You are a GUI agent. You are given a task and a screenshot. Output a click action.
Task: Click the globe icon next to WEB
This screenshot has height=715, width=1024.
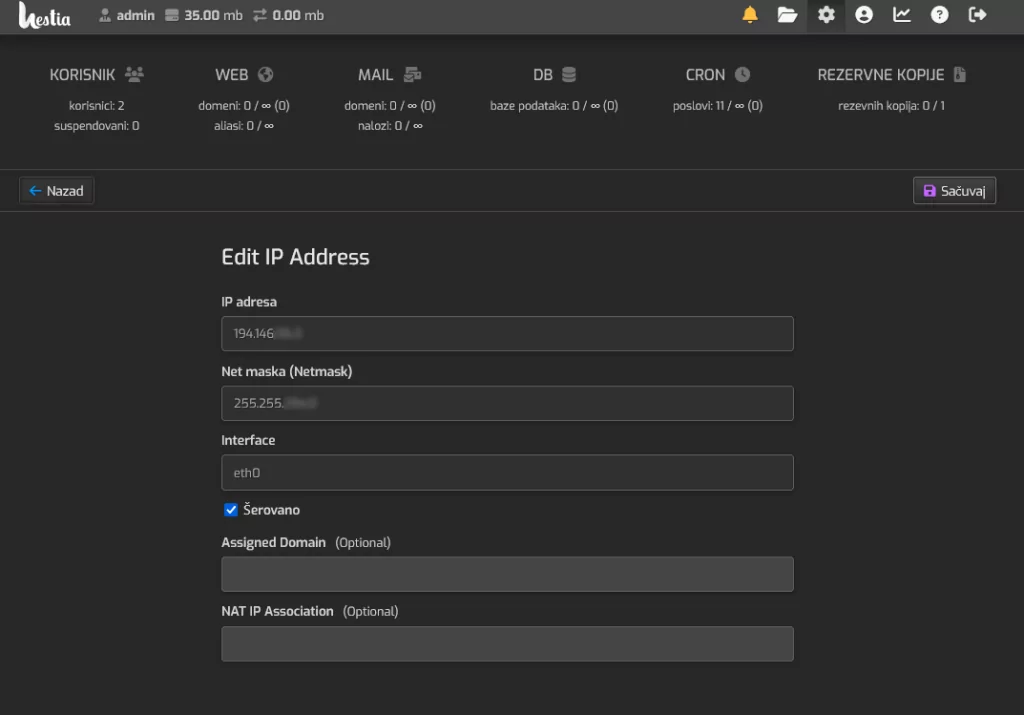[x=265, y=74]
